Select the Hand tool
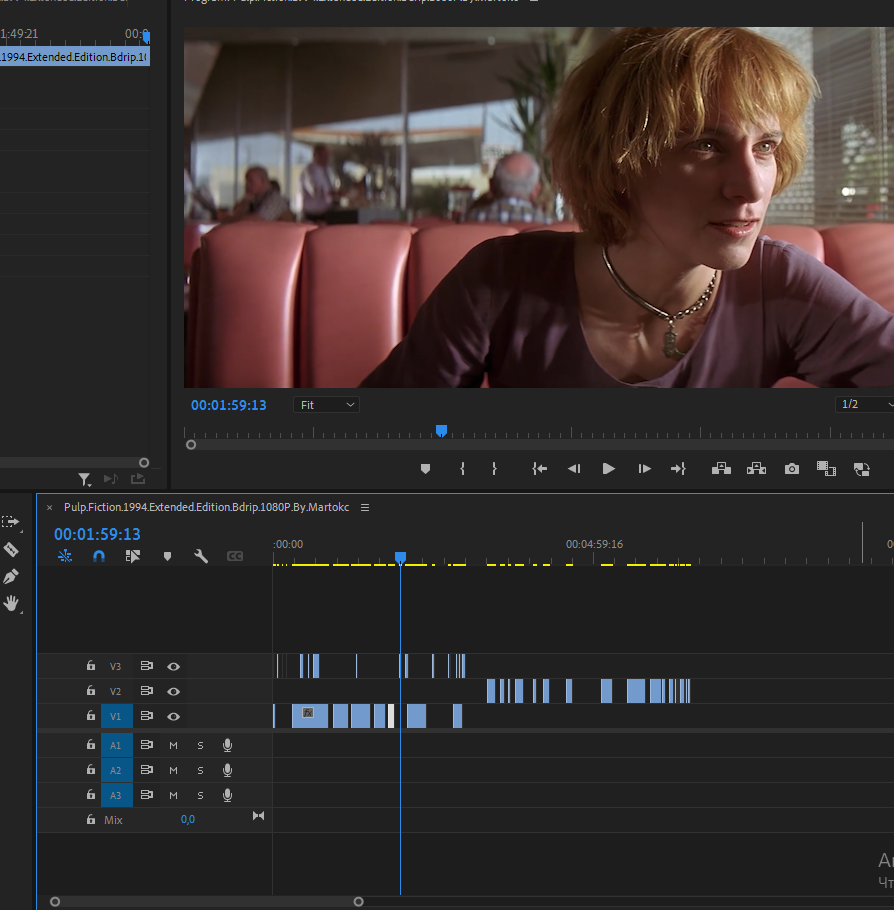This screenshot has width=894, height=910. pyautogui.click(x=10, y=603)
